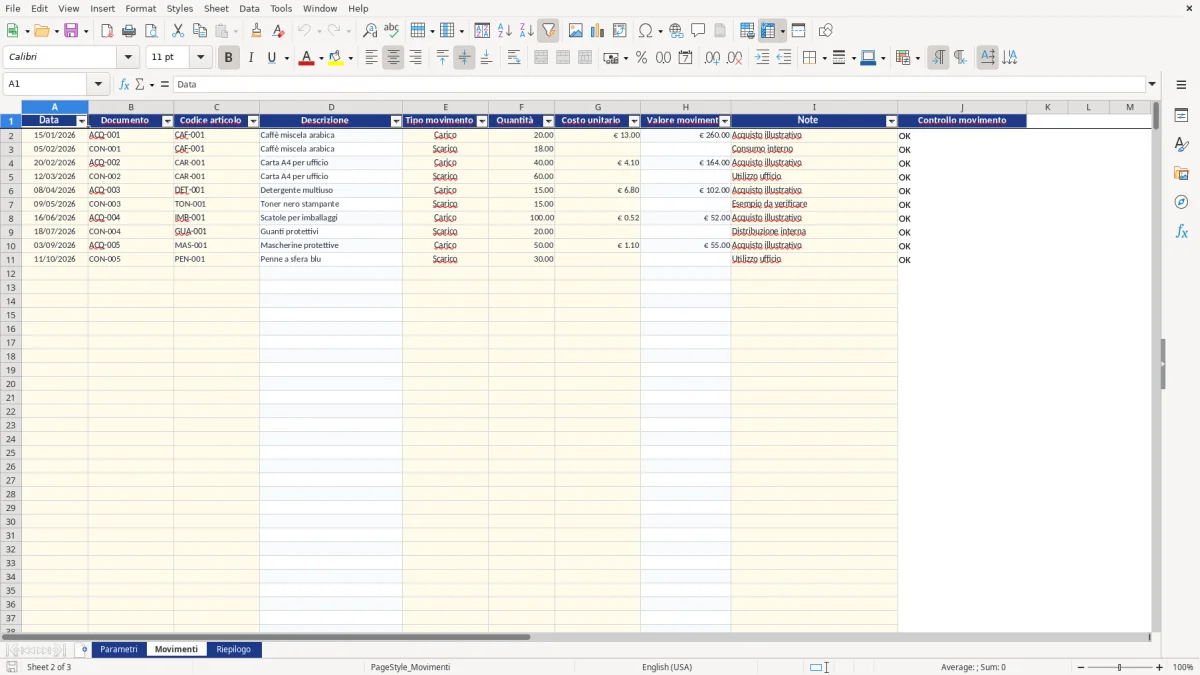Click the Insert Chart icon

tap(598, 31)
